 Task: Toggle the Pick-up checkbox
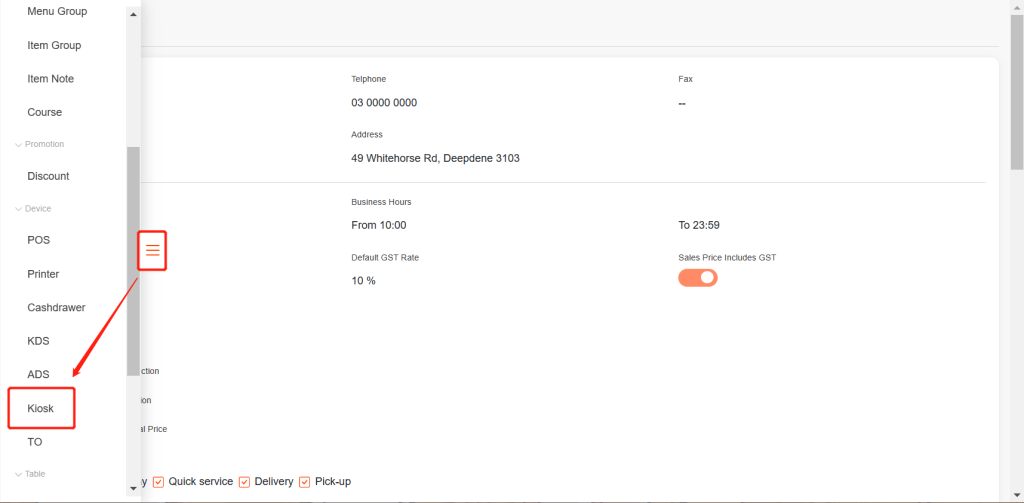click(305, 482)
